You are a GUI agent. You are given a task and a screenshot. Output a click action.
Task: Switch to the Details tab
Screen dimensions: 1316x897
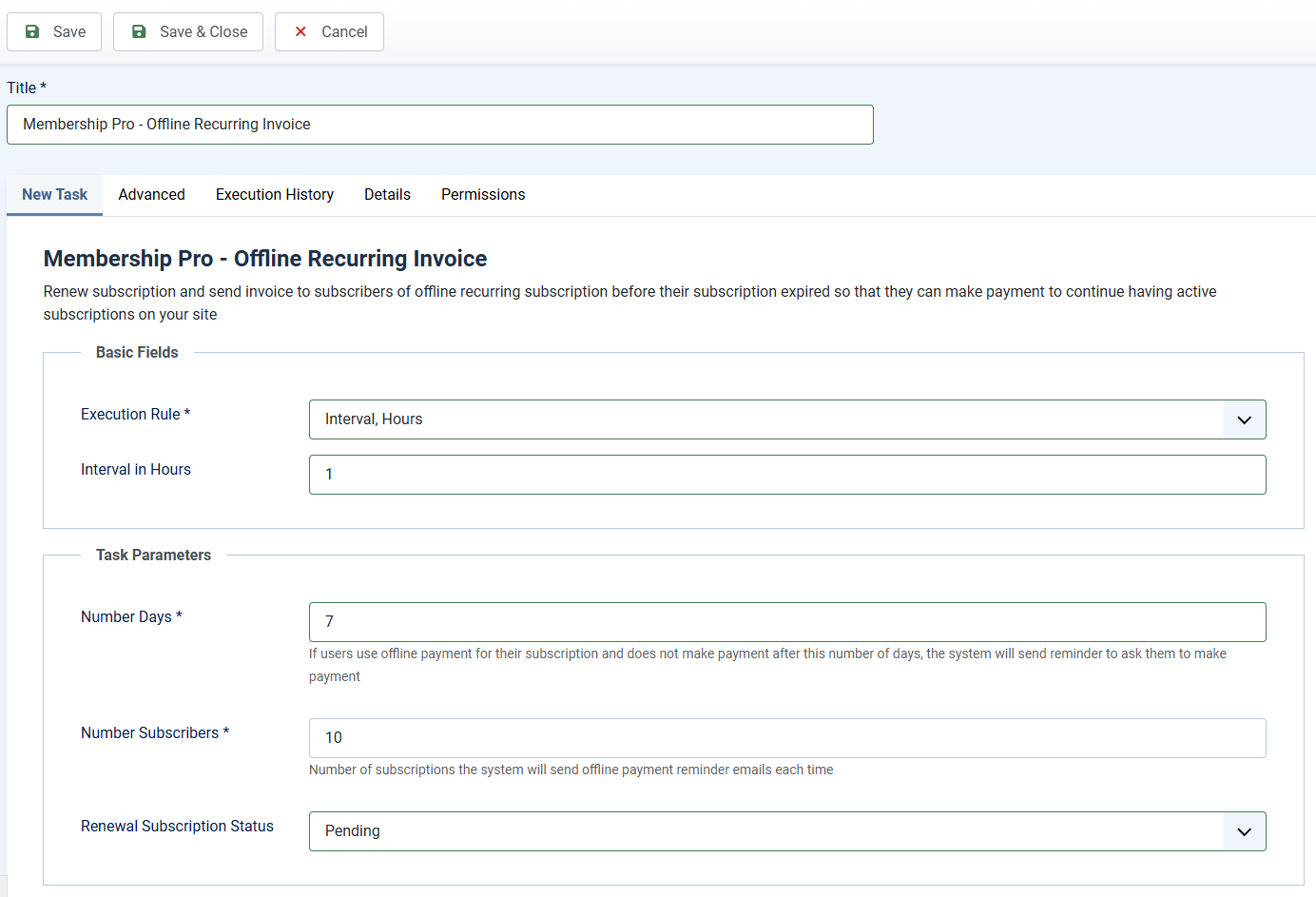387,194
